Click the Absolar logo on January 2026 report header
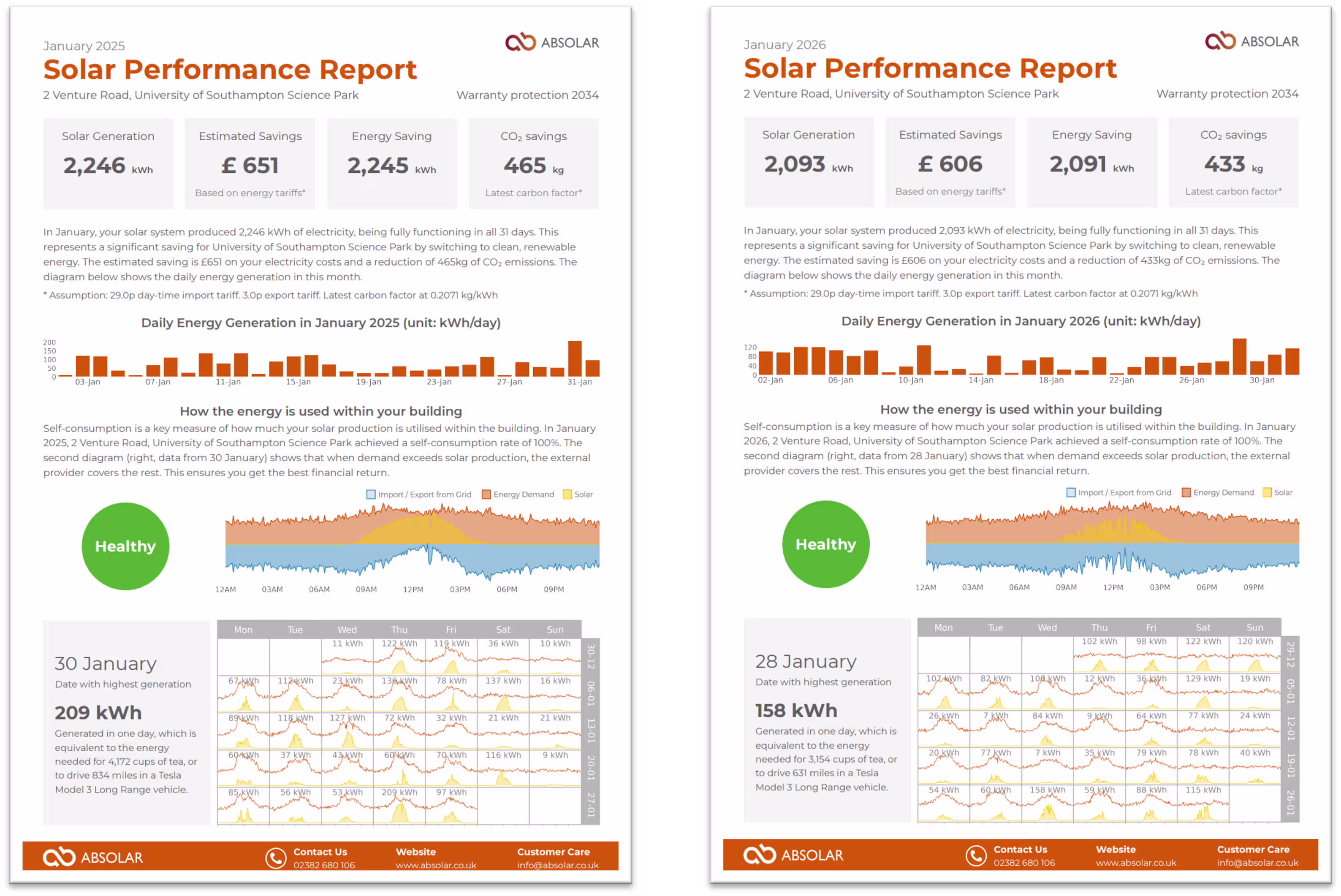1341x896 pixels. [x=1251, y=41]
